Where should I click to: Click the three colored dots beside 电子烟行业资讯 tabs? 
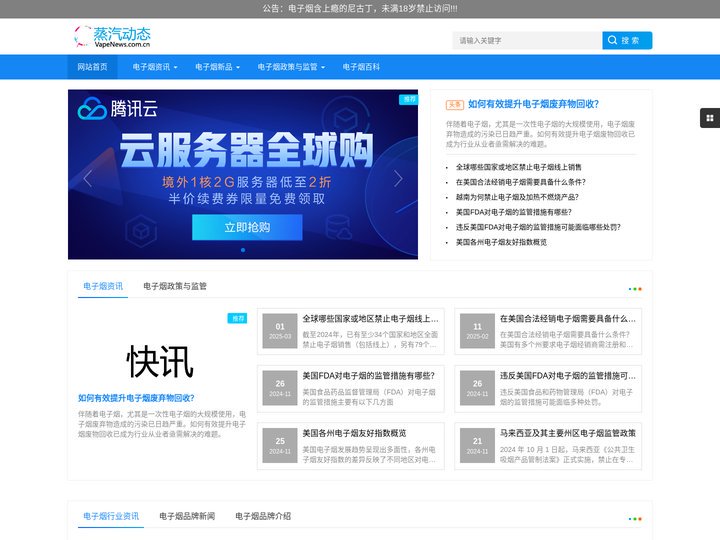click(x=635, y=519)
